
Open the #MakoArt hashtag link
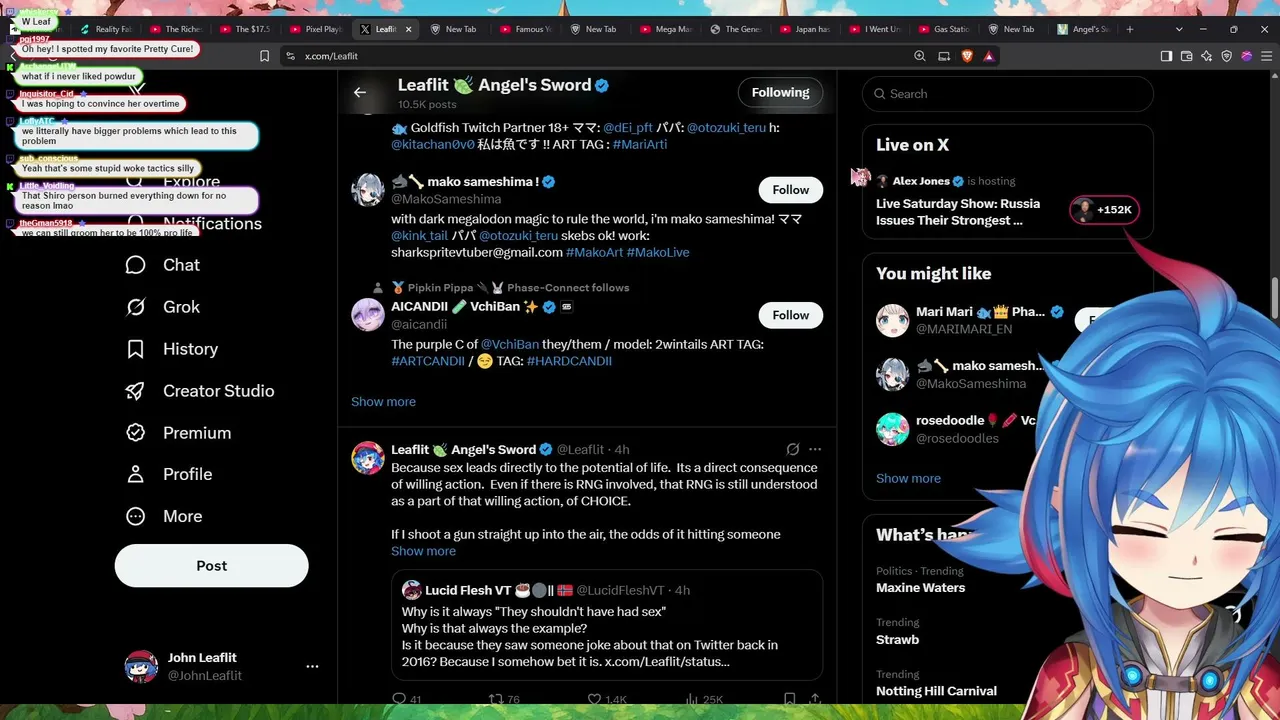tap(594, 252)
